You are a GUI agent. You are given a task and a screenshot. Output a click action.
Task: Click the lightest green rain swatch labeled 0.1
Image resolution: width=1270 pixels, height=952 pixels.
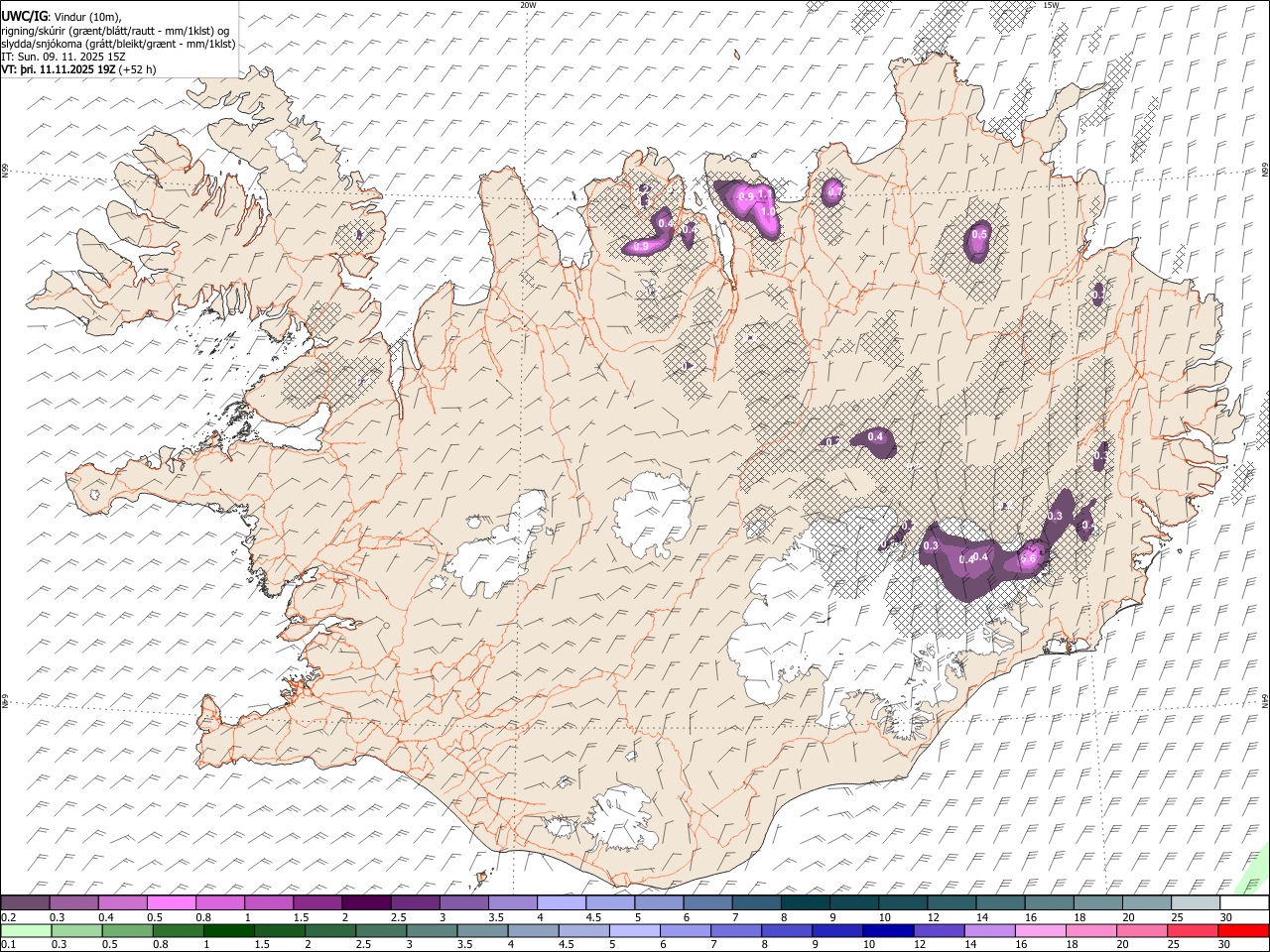[x=26, y=930]
